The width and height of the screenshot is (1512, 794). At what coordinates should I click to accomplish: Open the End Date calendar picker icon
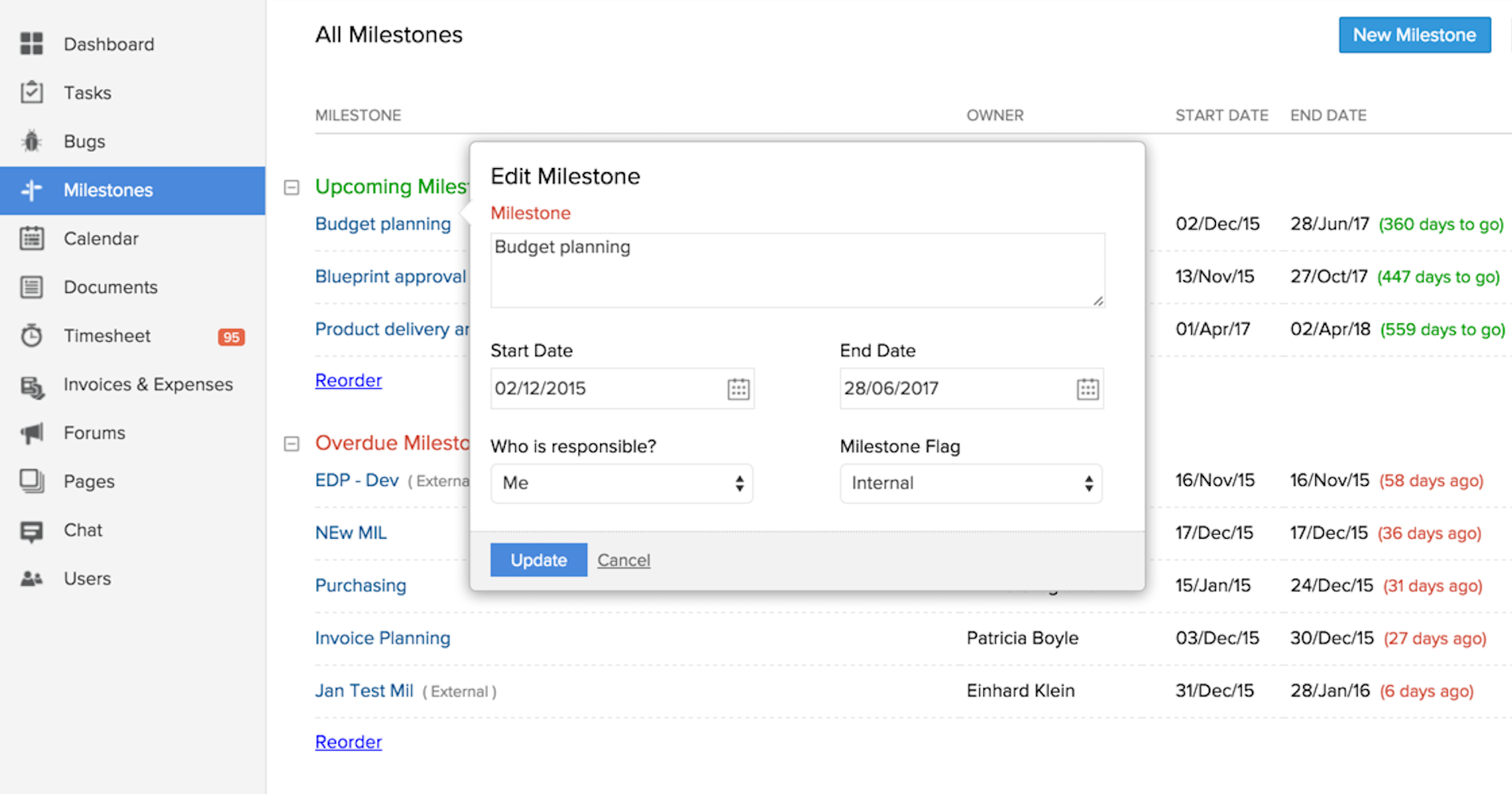(1087, 389)
